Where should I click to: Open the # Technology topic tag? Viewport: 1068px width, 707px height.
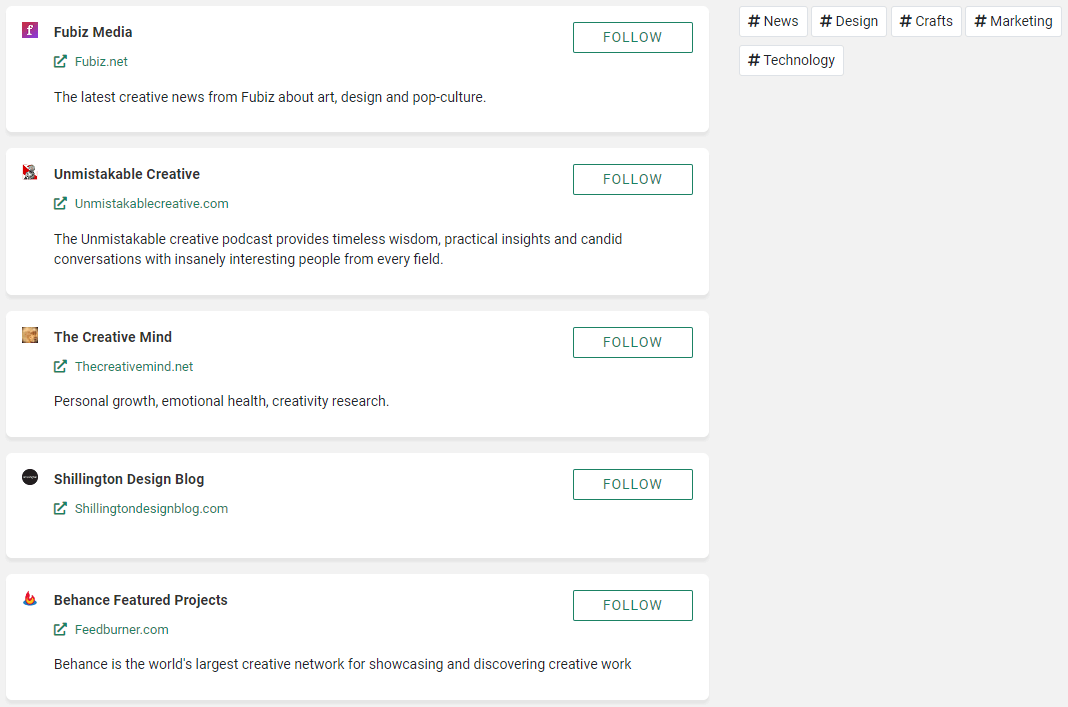(791, 60)
